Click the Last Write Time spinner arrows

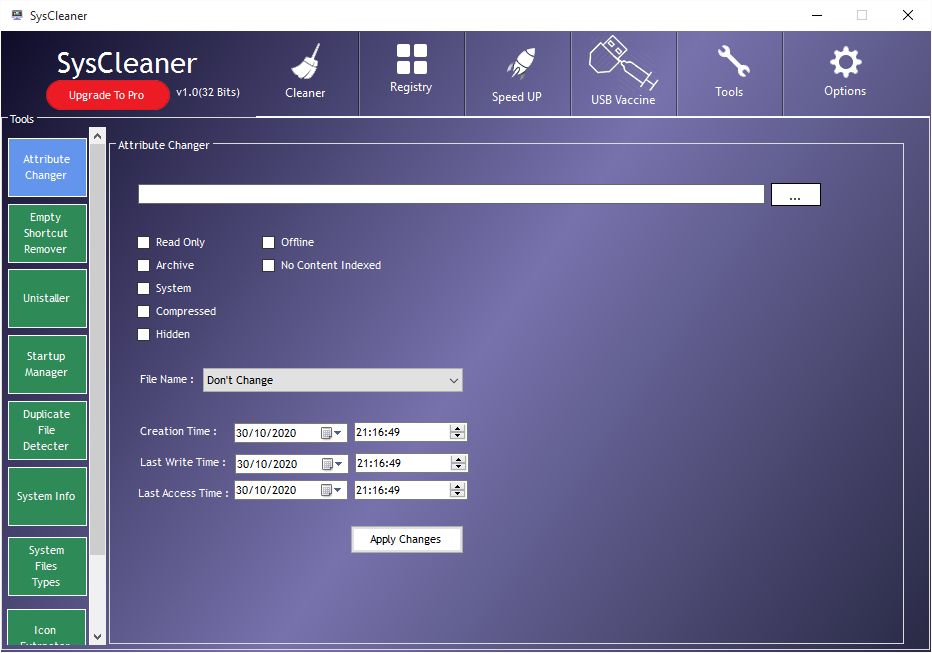[459, 463]
